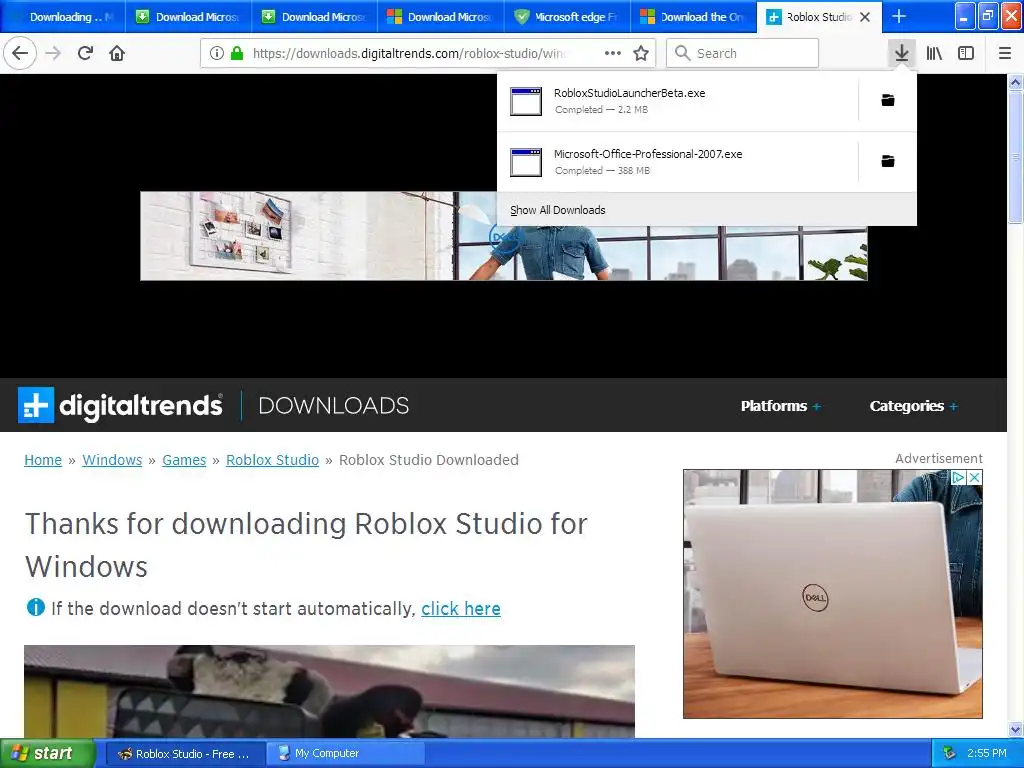Open the Windows start menu
The height and width of the screenshot is (768, 1024).
[x=46, y=753]
